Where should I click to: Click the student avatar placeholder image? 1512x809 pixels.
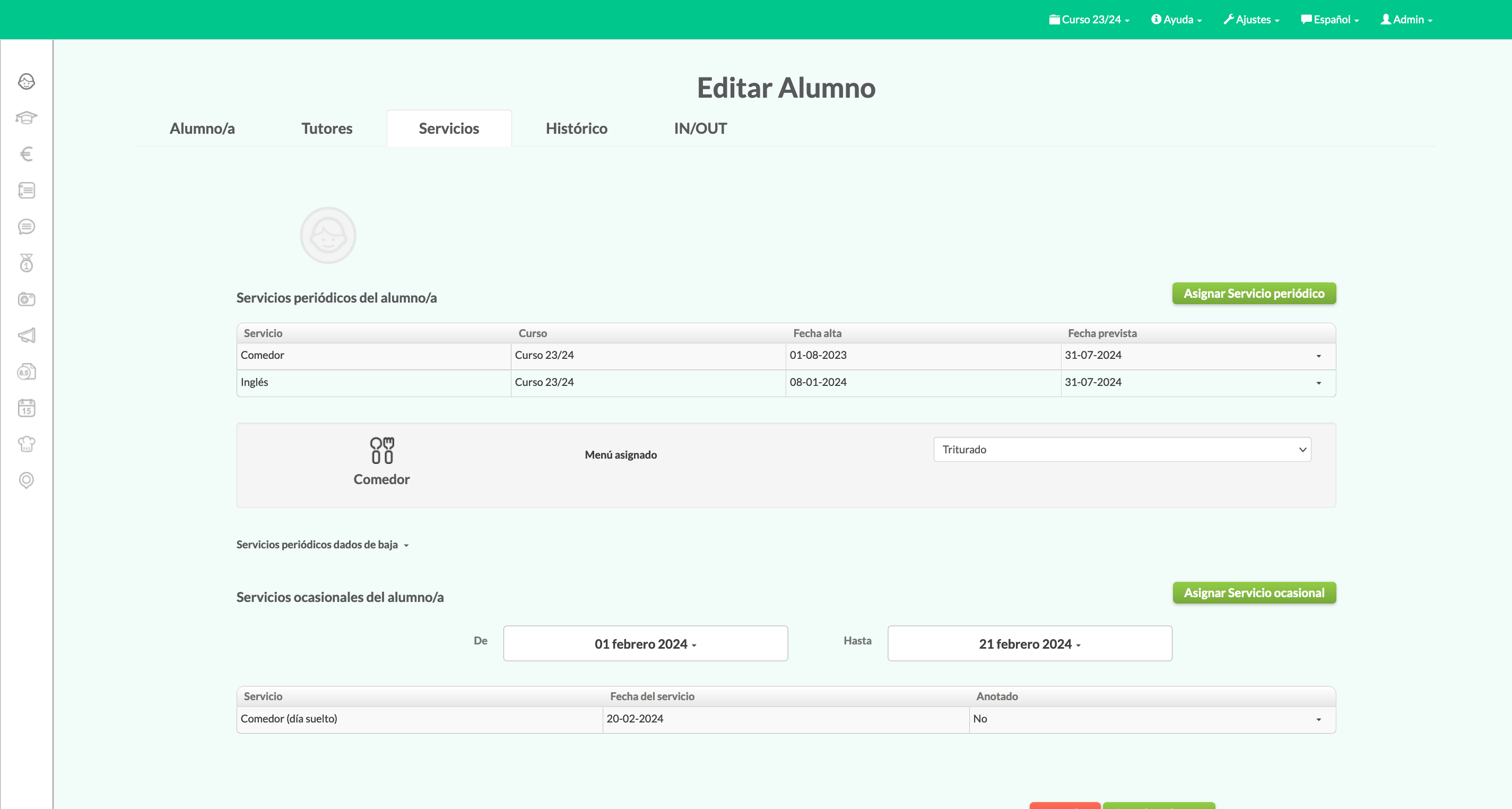pos(327,236)
